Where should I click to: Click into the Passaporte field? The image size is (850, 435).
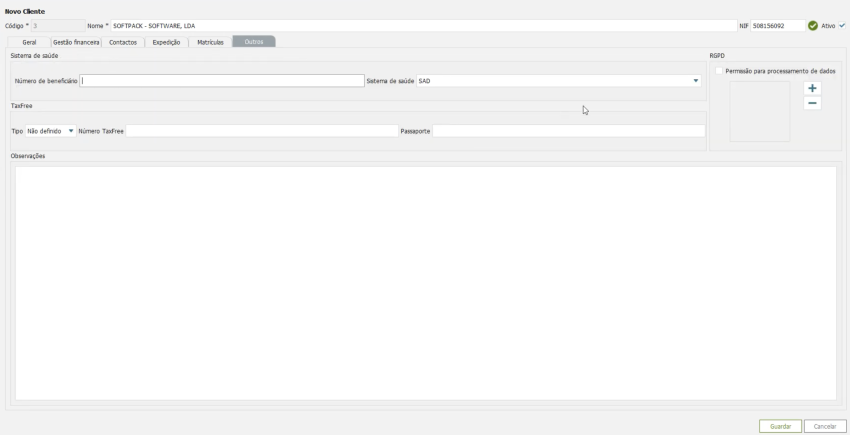(x=568, y=131)
